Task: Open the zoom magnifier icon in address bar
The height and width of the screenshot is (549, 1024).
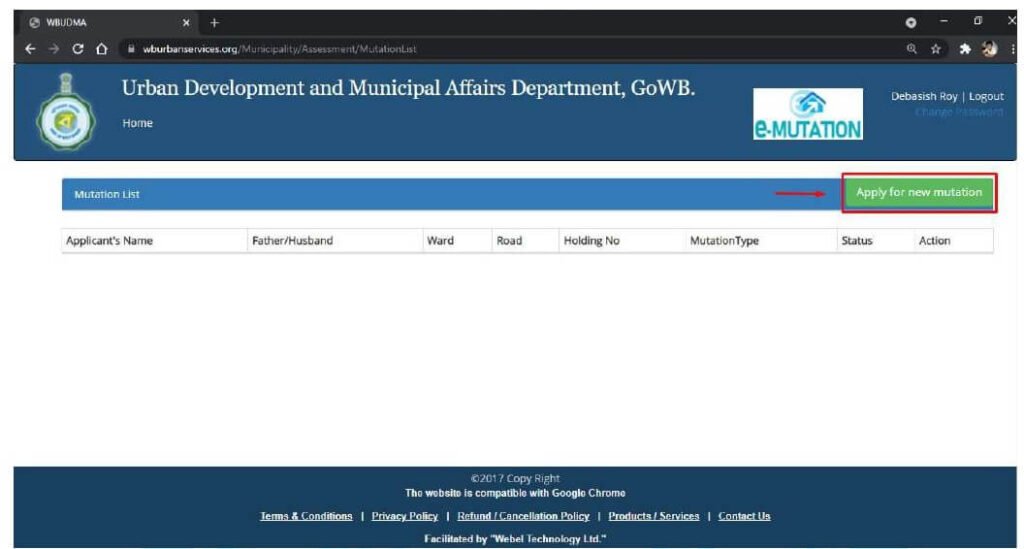Action: pyautogui.click(x=912, y=49)
